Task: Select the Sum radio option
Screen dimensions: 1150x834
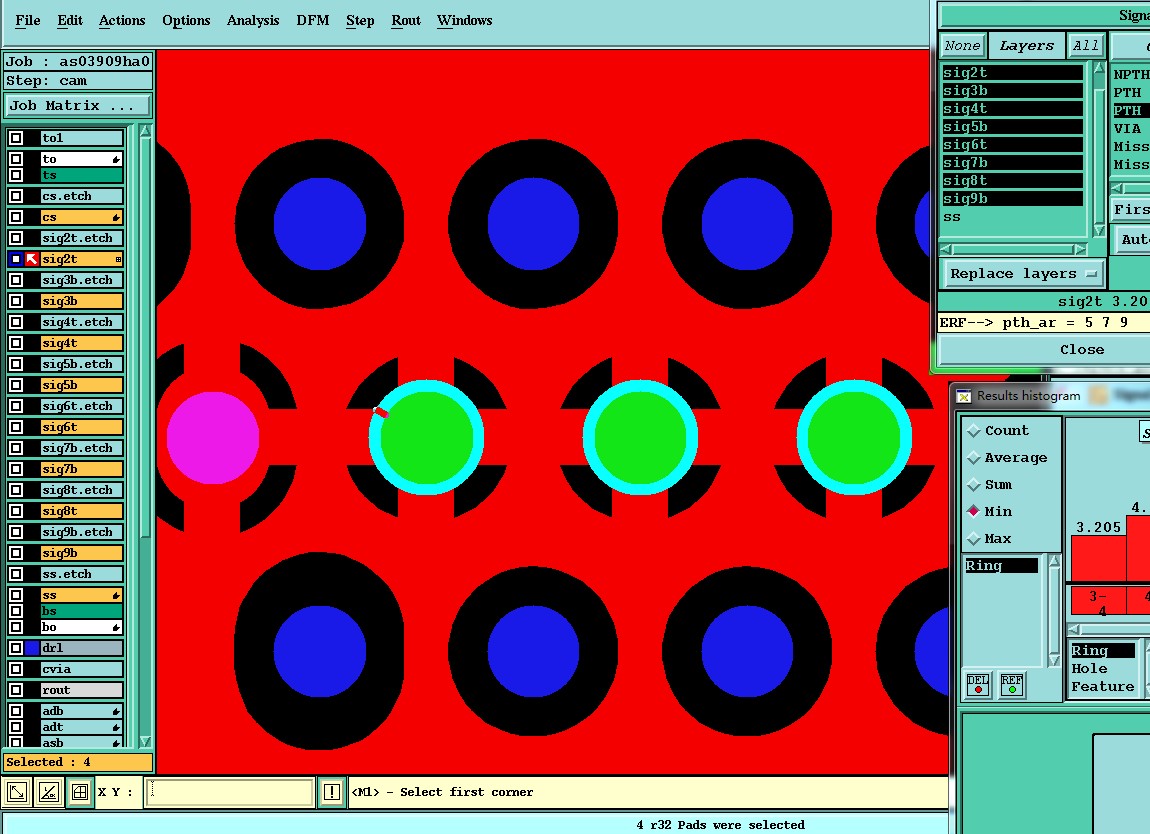Action: click(x=973, y=485)
